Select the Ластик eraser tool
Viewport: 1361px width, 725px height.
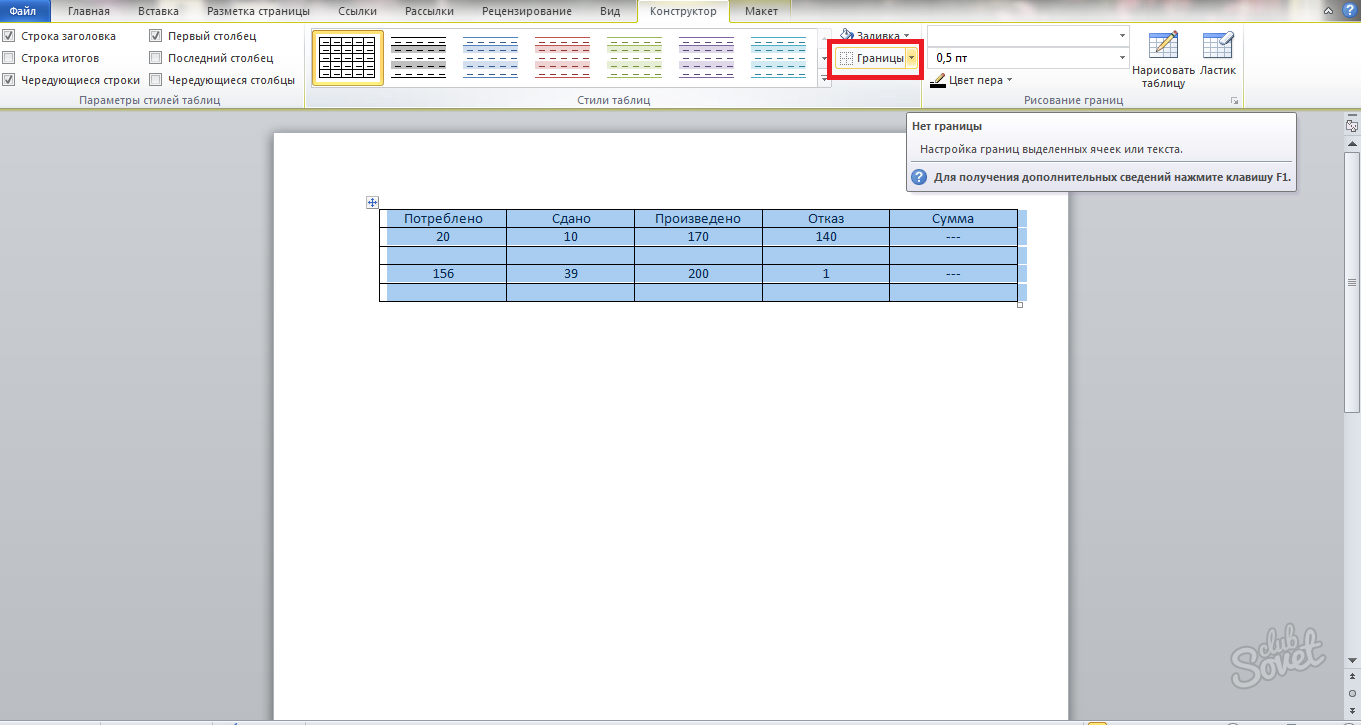[x=1218, y=52]
